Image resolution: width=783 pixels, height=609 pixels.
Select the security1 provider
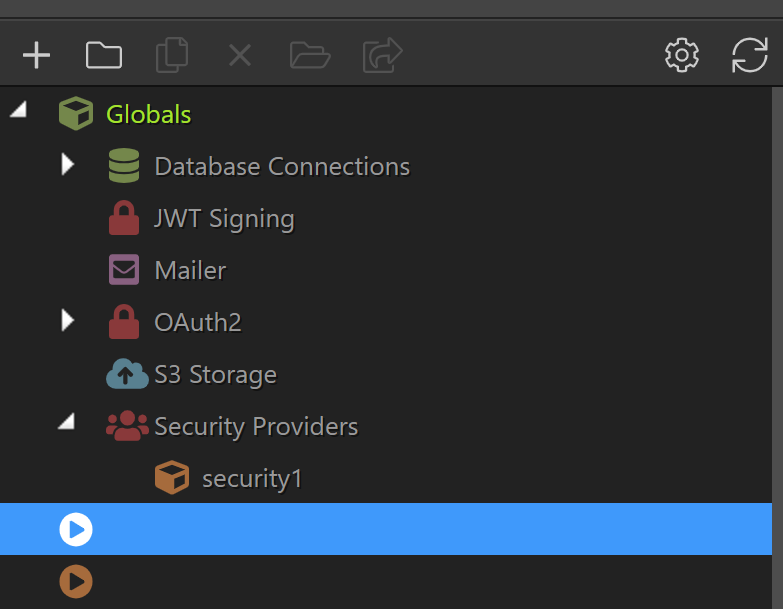point(252,478)
